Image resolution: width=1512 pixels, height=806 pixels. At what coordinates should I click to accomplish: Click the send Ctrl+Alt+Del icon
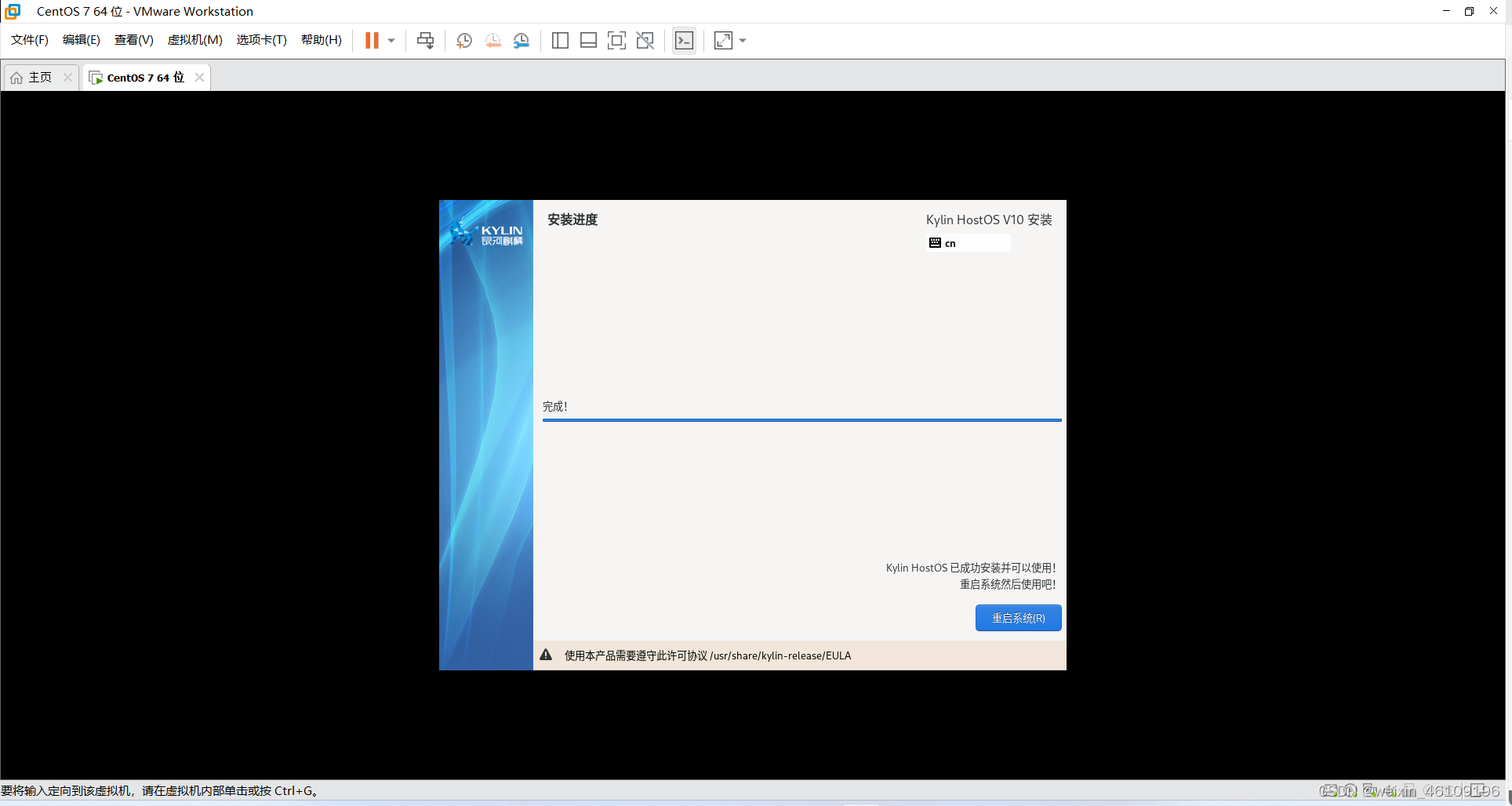click(425, 41)
